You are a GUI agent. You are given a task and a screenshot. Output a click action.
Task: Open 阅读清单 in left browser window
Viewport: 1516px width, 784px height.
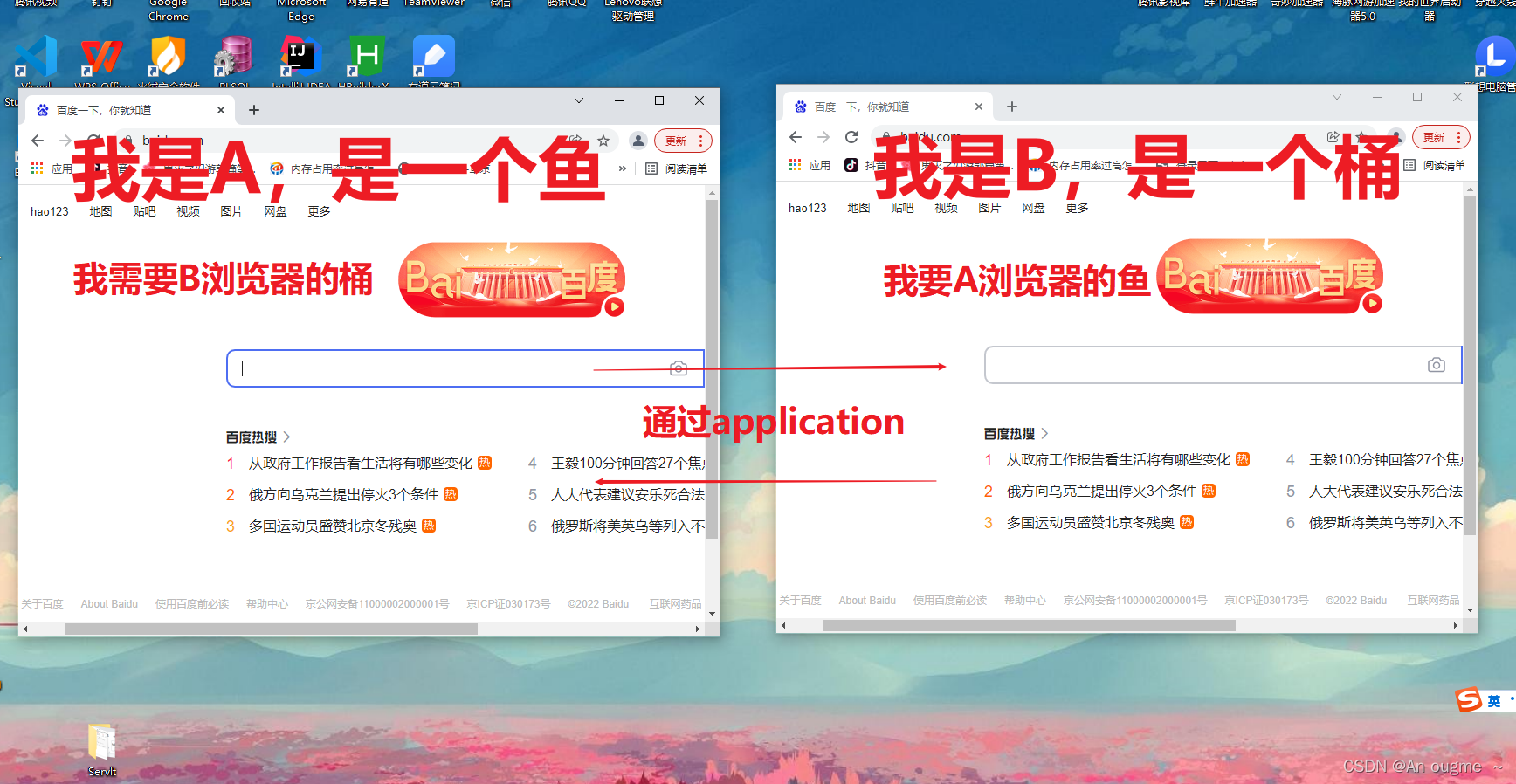(677, 168)
